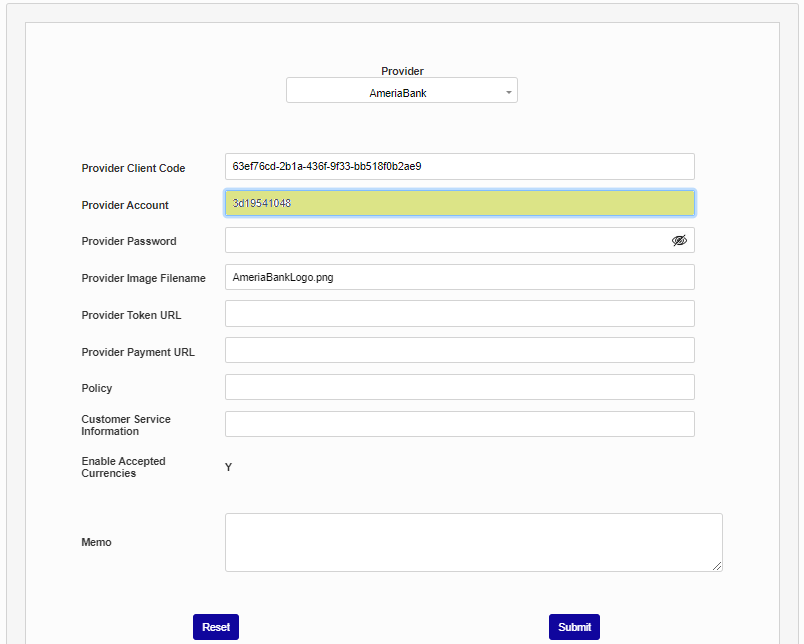Click the Provider dropdown arrow
The width and height of the screenshot is (804, 644).
508,93
